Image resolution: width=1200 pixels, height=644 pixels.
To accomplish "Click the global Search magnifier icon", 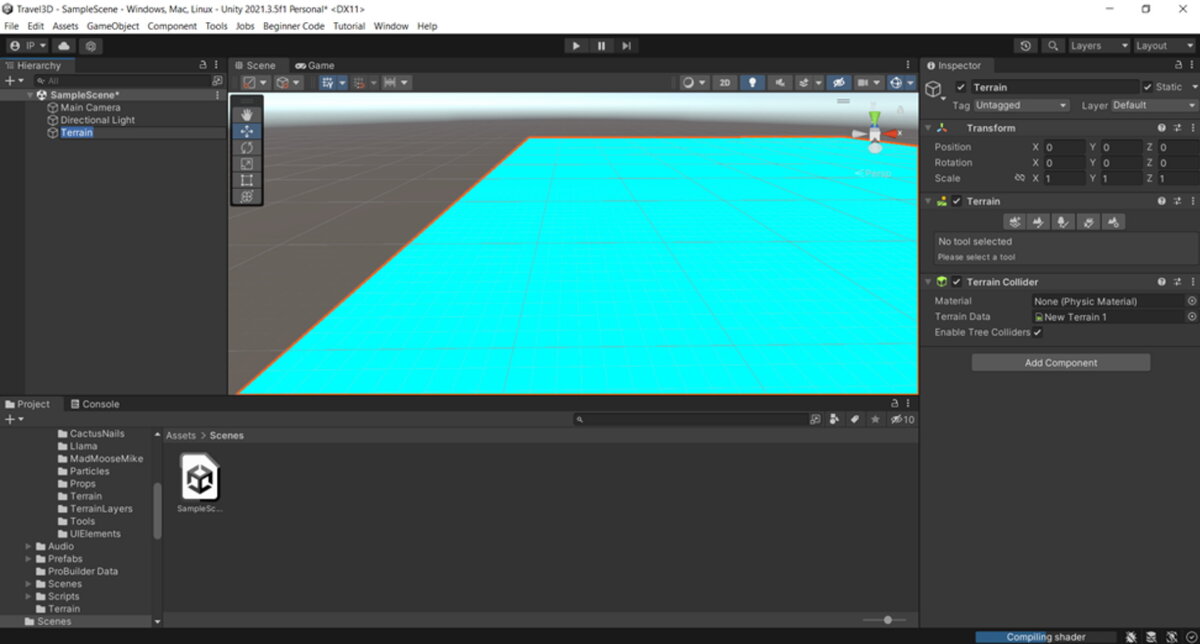I will click(x=1052, y=46).
